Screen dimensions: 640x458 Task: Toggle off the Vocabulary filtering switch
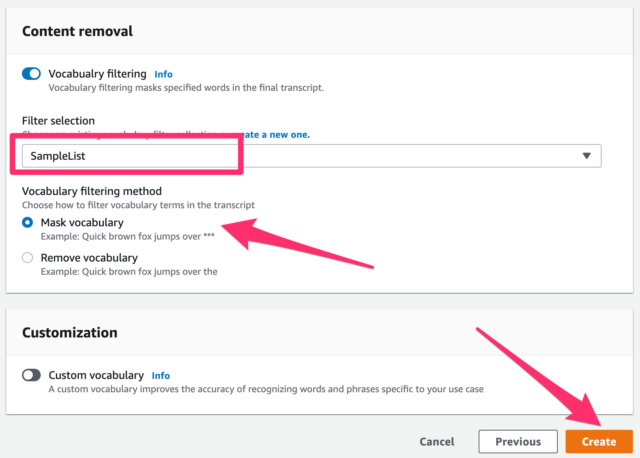pos(31,74)
